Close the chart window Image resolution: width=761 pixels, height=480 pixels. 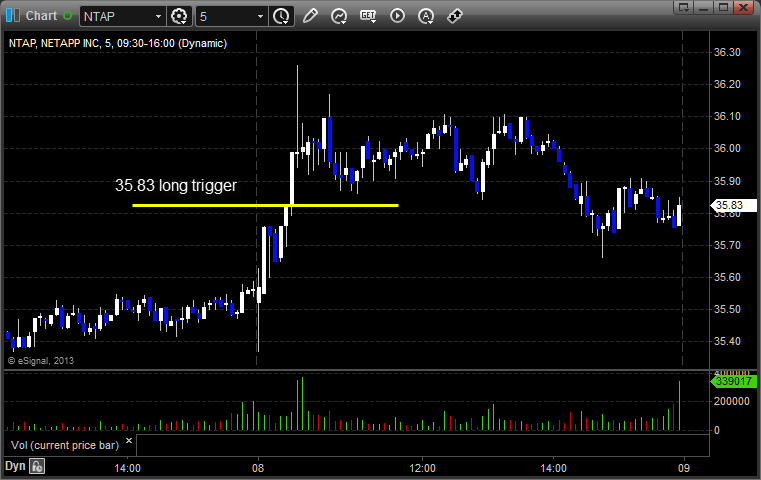click(743, 7)
